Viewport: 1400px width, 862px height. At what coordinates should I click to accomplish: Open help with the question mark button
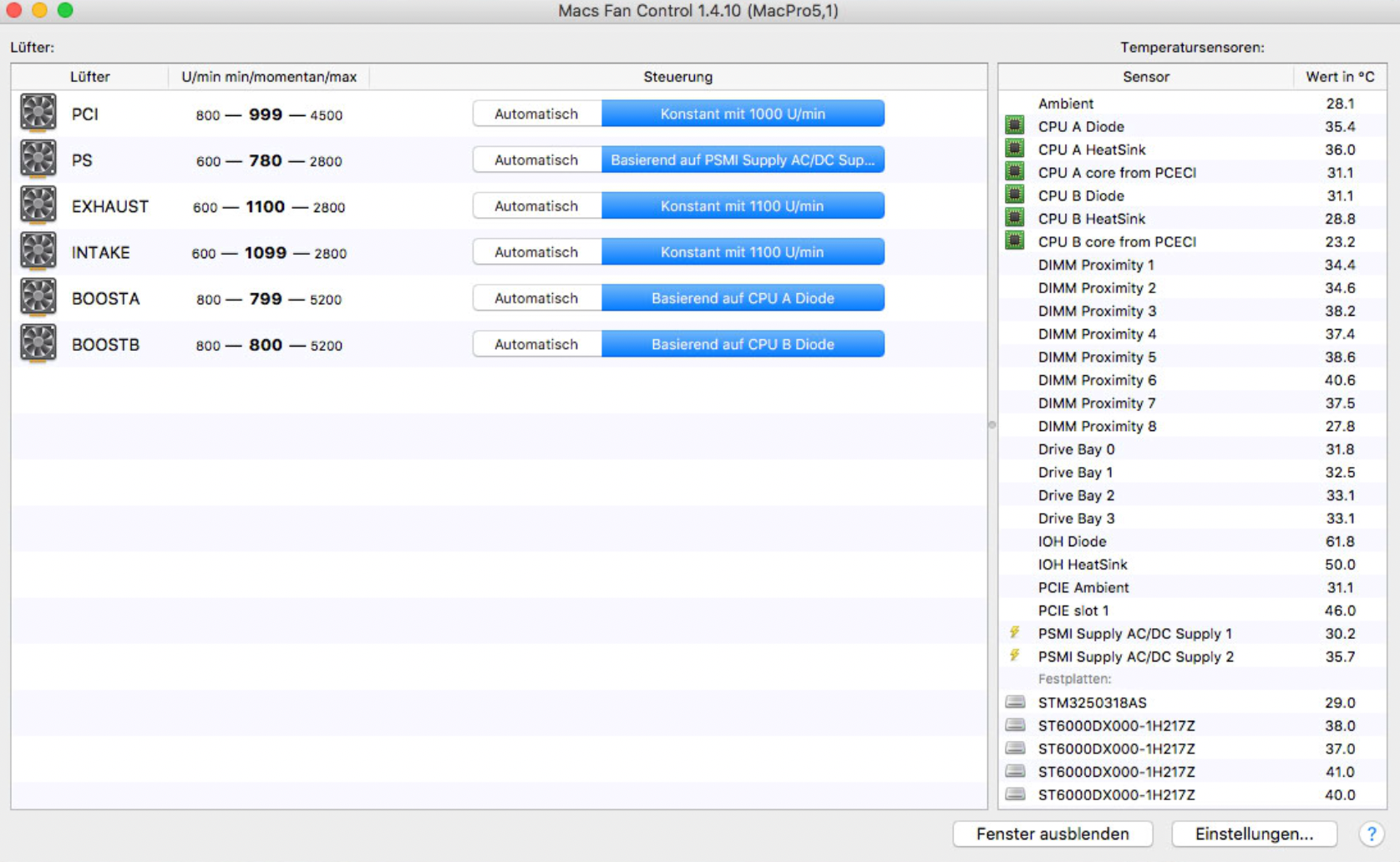(1371, 834)
